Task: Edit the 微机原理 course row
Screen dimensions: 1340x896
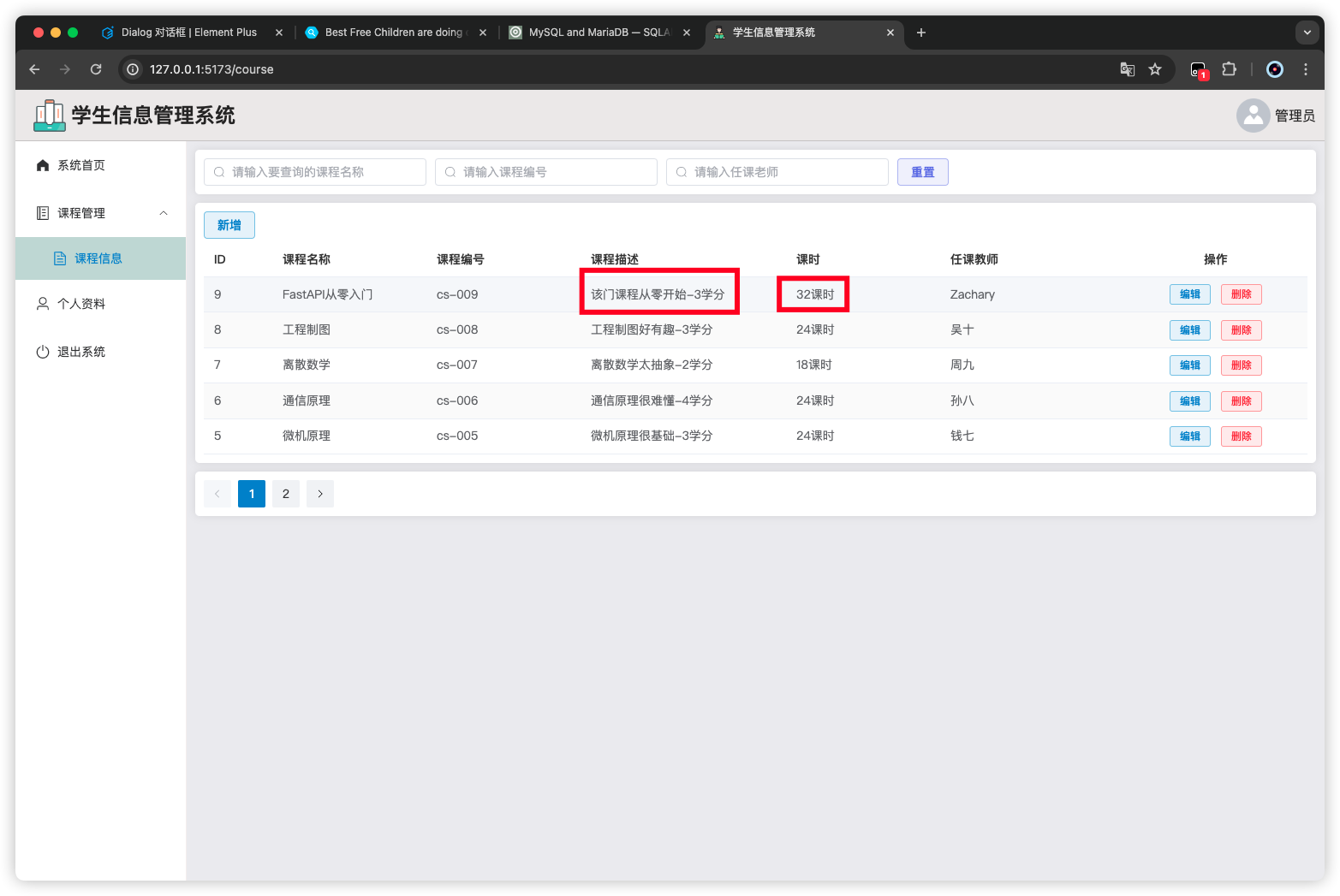Action: click(1190, 436)
